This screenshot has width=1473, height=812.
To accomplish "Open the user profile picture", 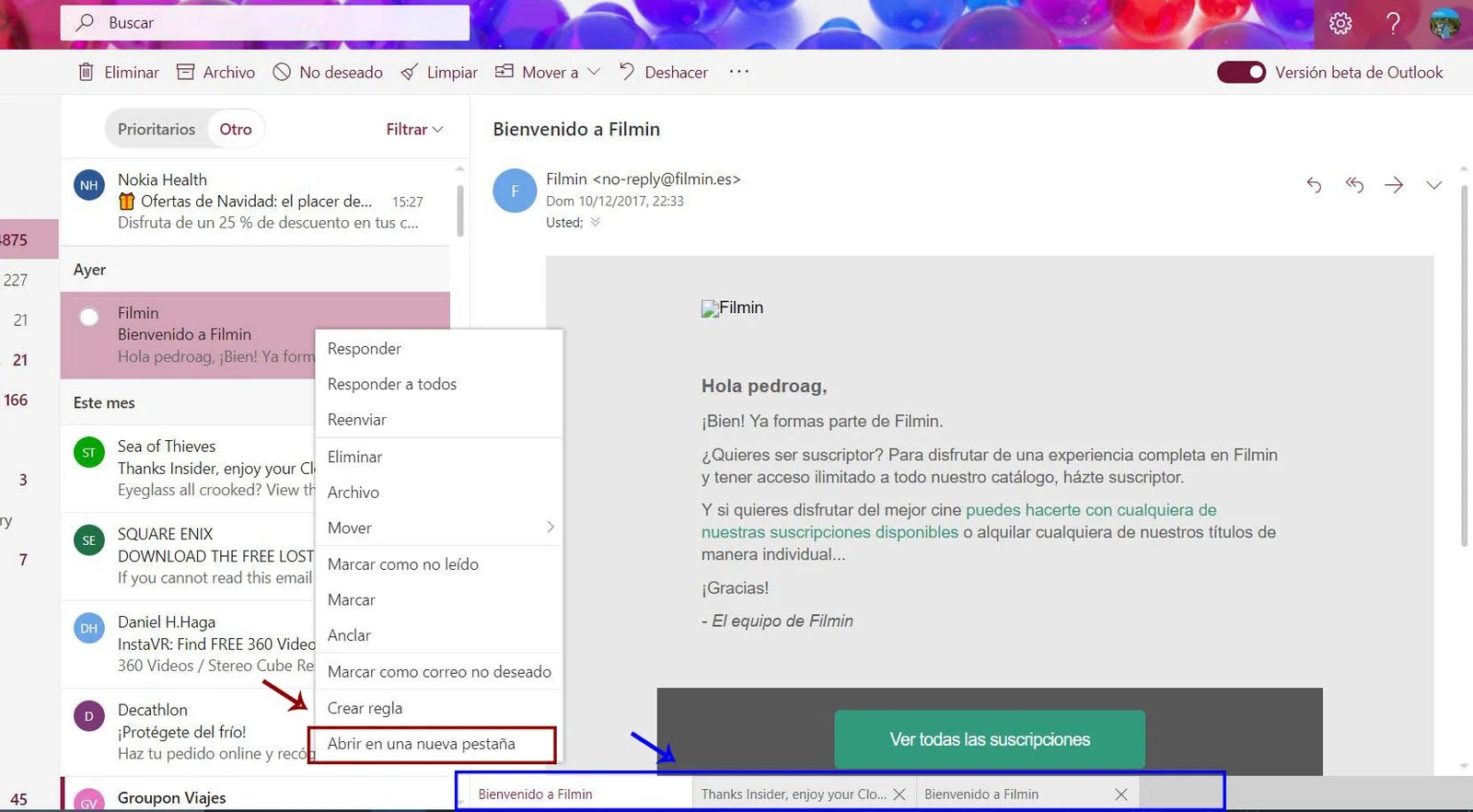I will pyautogui.click(x=1445, y=24).
